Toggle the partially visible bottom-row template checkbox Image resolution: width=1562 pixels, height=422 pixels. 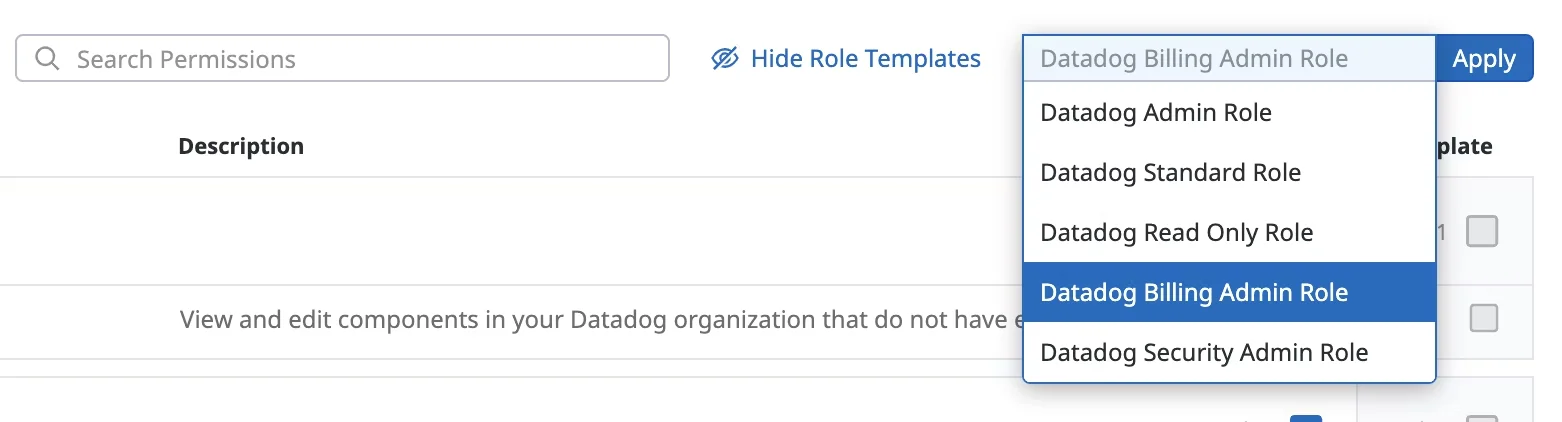[x=1482, y=418]
